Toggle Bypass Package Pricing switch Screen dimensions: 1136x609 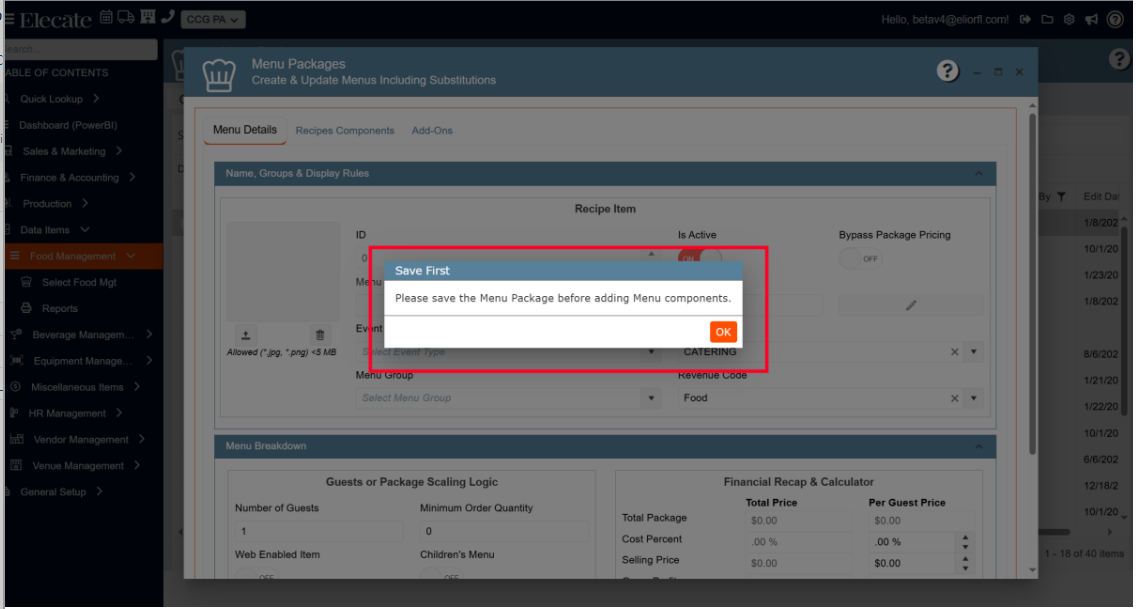point(860,259)
